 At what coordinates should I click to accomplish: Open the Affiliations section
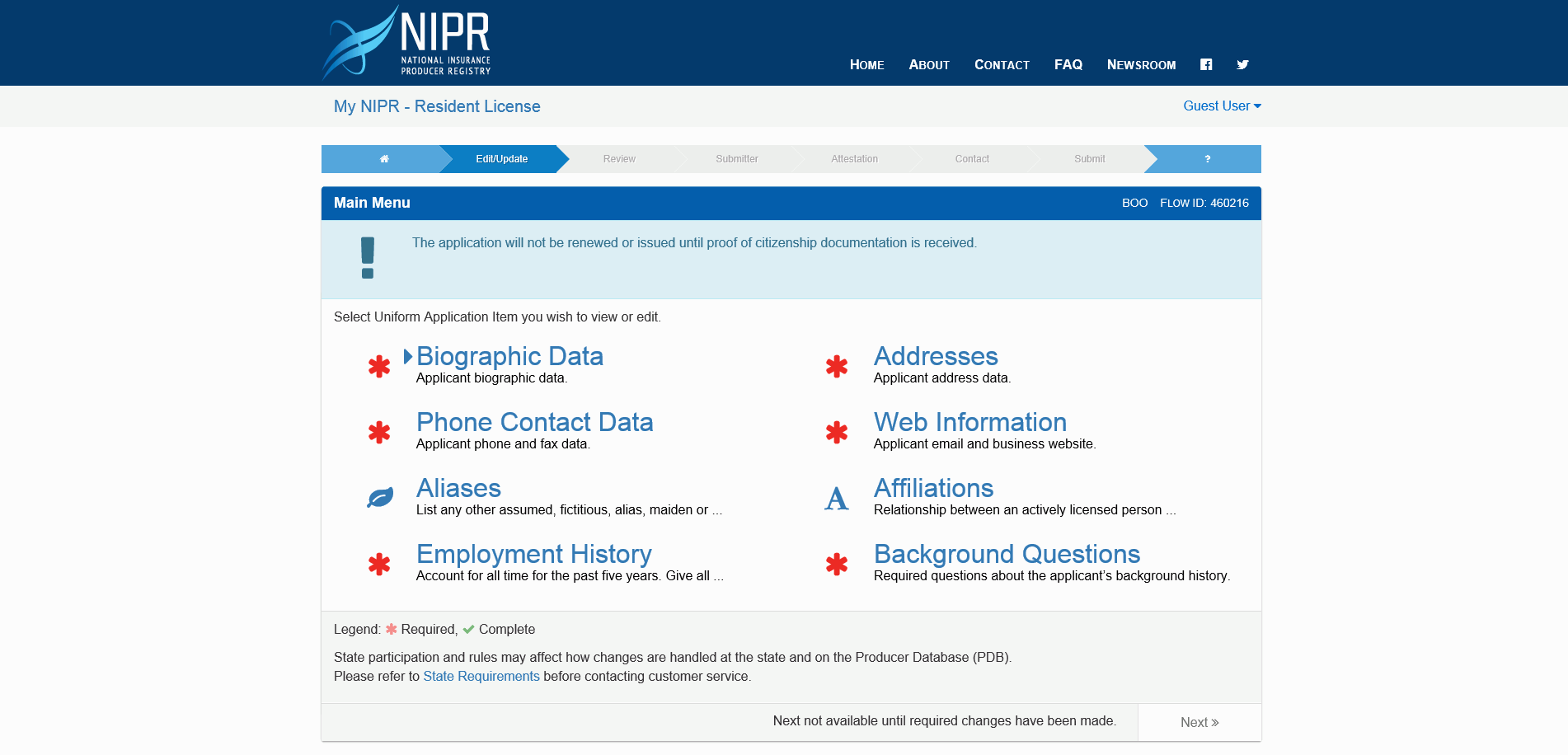933,488
